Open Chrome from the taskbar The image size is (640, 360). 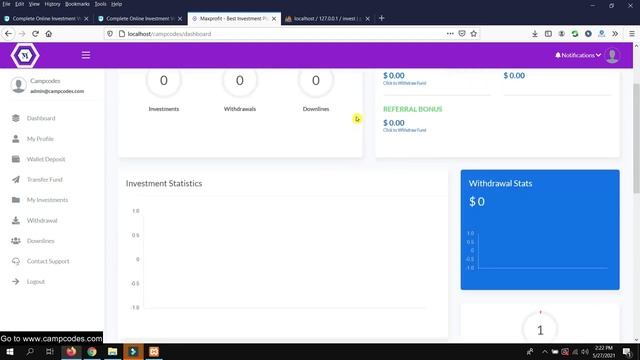click(92, 351)
